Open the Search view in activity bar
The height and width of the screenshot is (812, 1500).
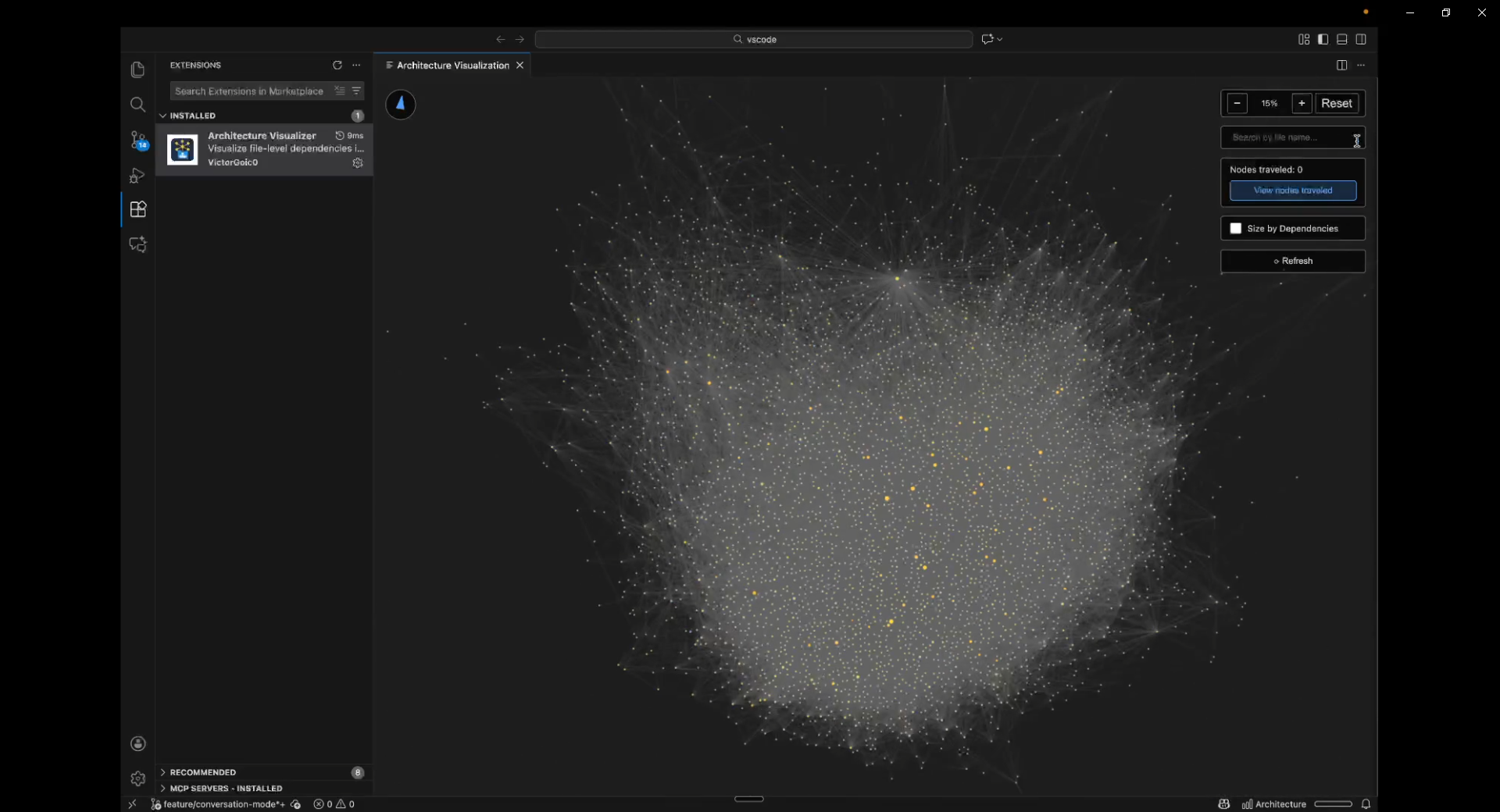pyautogui.click(x=137, y=104)
